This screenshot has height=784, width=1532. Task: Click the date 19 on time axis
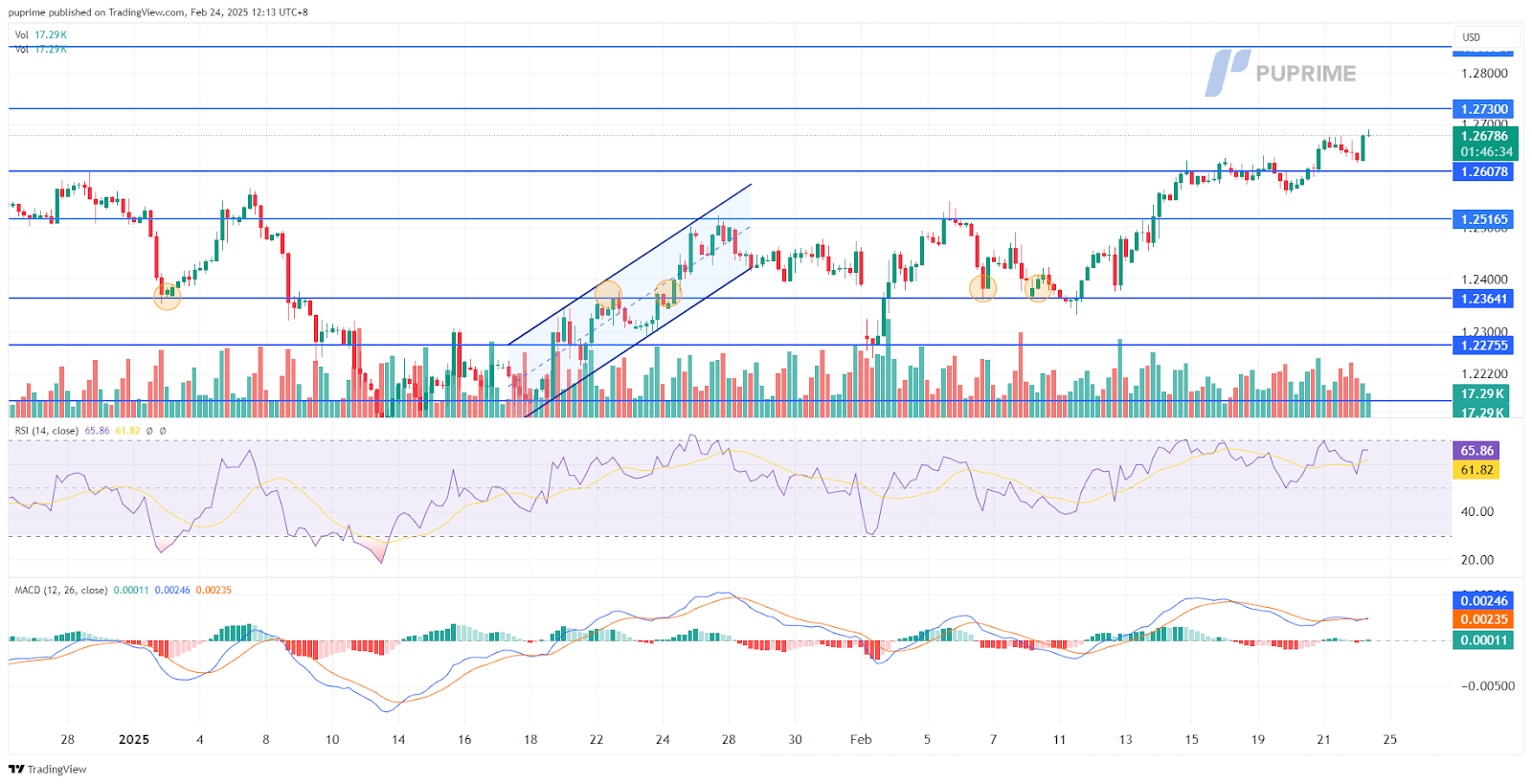pos(1257,739)
